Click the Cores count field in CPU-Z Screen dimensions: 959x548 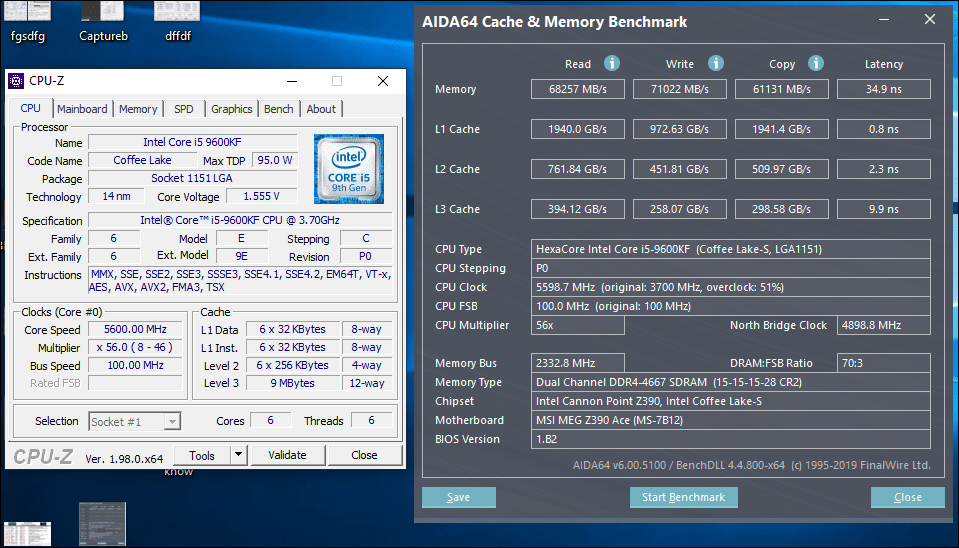click(270, 420)
